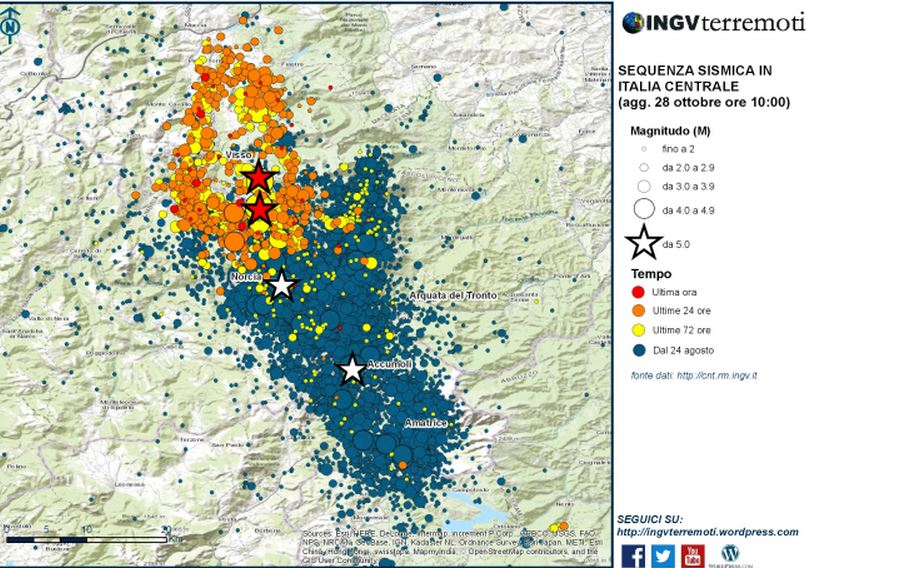Click the legend star for magnitude 5.0
Image resolution: width=918 pixels, height=568 pixels.
644,242
